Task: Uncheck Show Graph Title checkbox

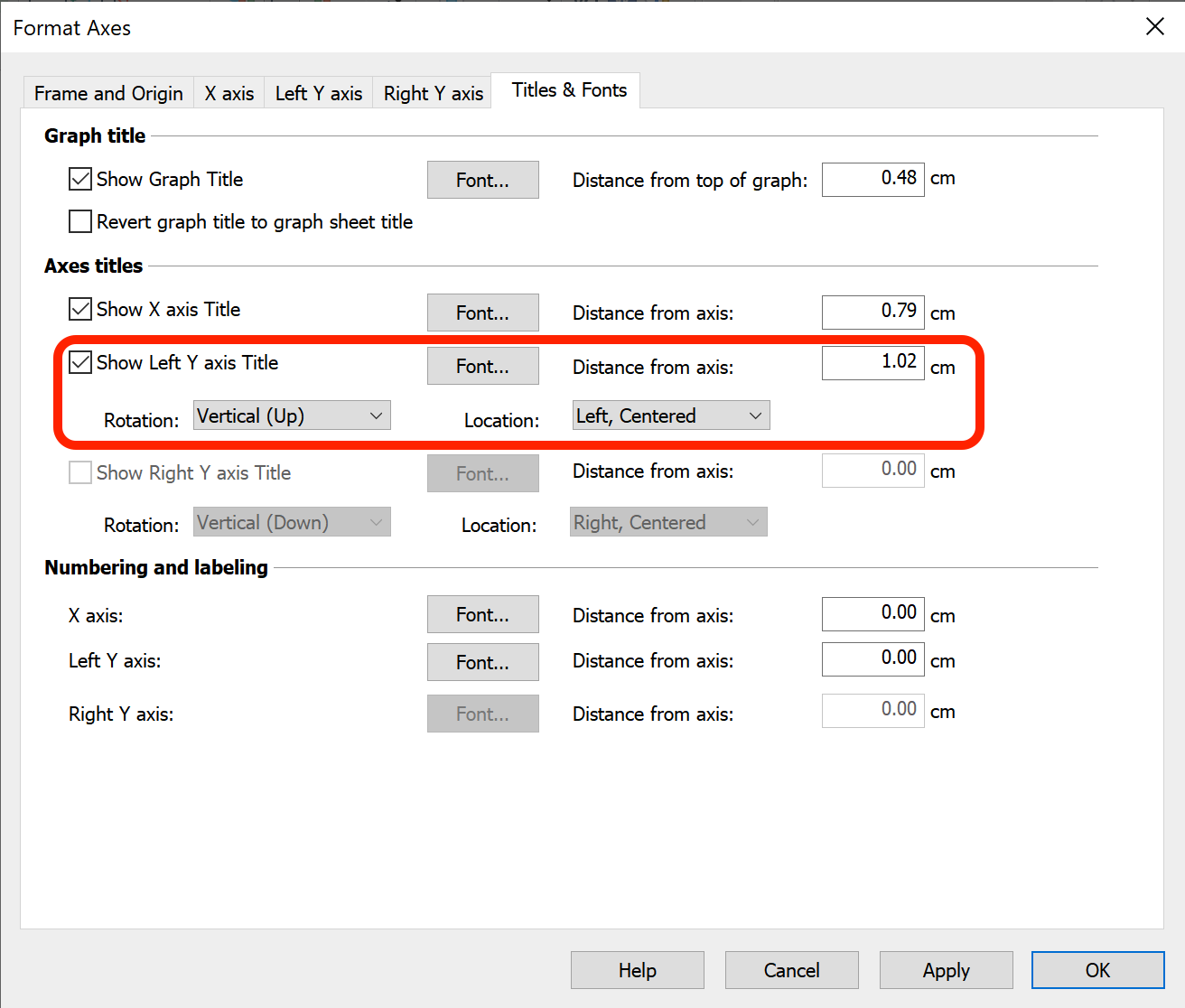Action: [80, 179]
